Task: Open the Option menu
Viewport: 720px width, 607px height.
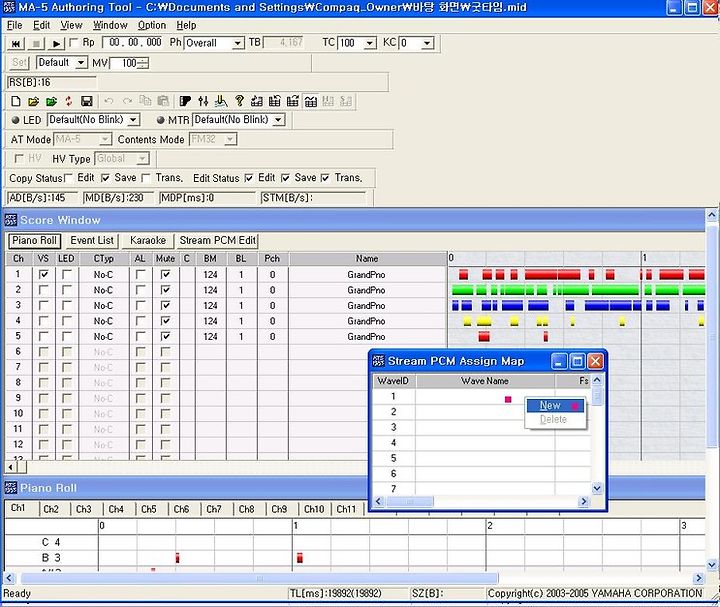Action: pyautogui.click(x=152, y=25)
